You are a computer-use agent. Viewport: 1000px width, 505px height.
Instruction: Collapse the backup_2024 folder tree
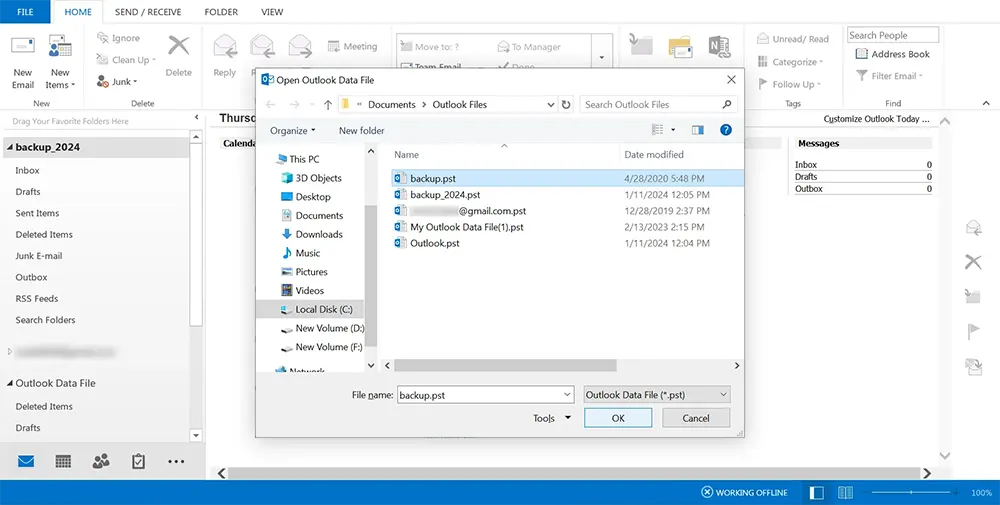point(10,147)
